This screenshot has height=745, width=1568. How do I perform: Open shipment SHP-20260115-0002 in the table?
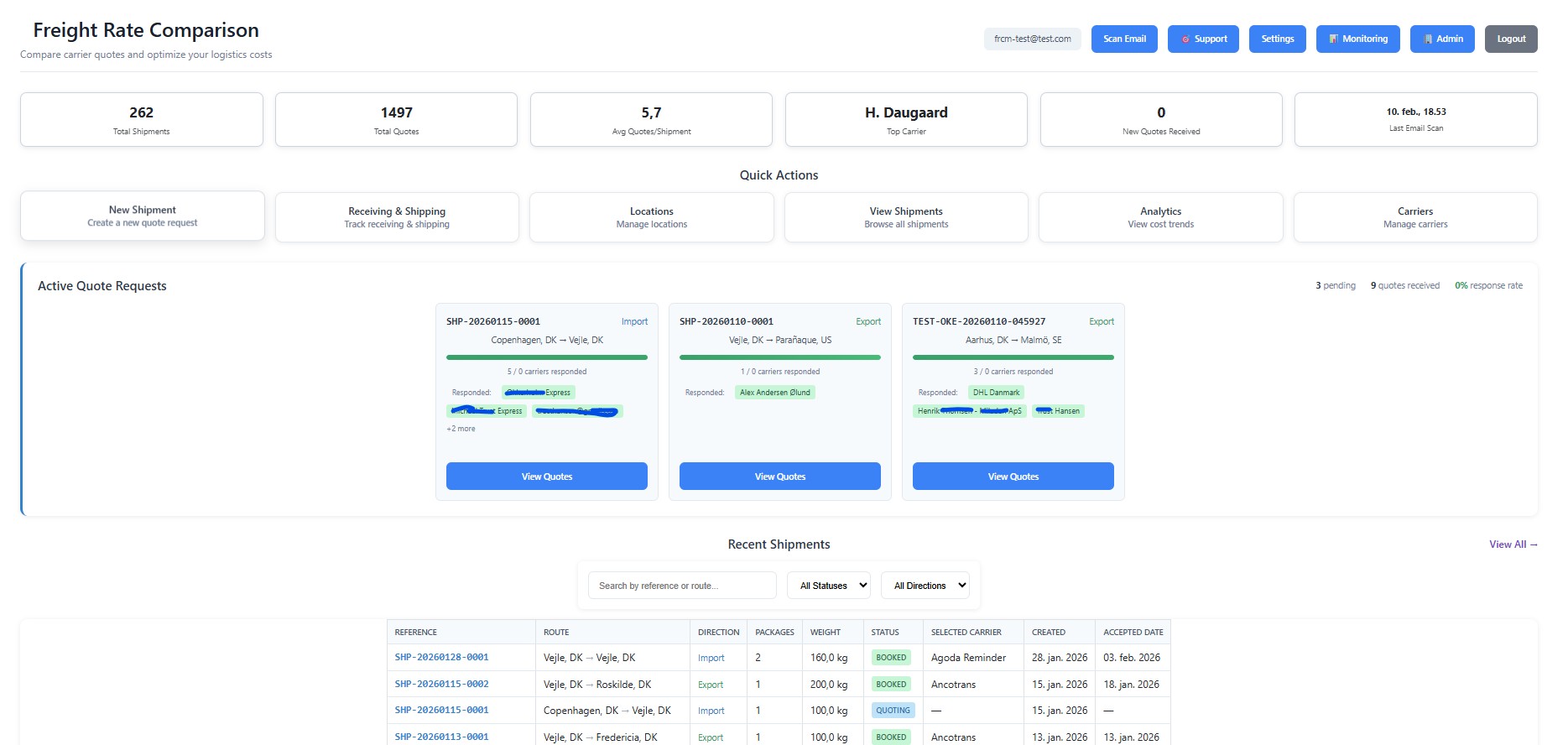pos(442,684)
